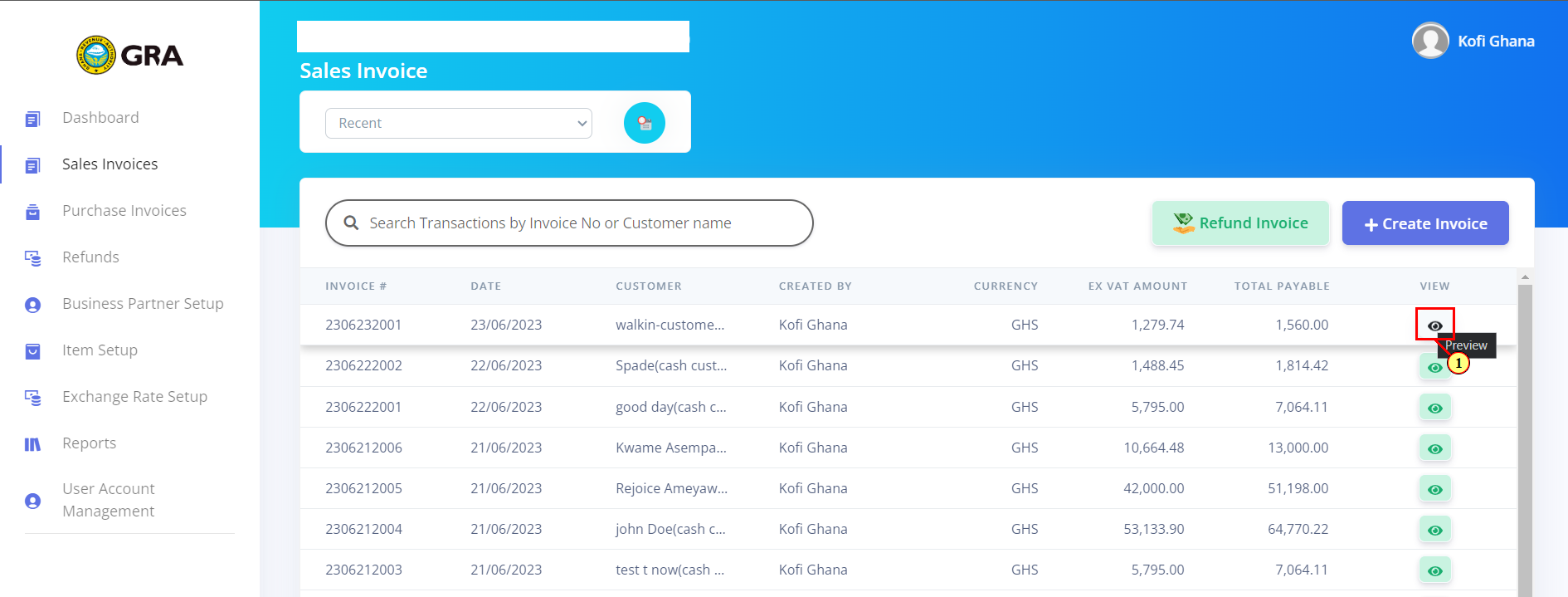Screen dimensions: 1568x597
Task: Click the Exchange Rate Setup icon
Action: click(32, 398)
